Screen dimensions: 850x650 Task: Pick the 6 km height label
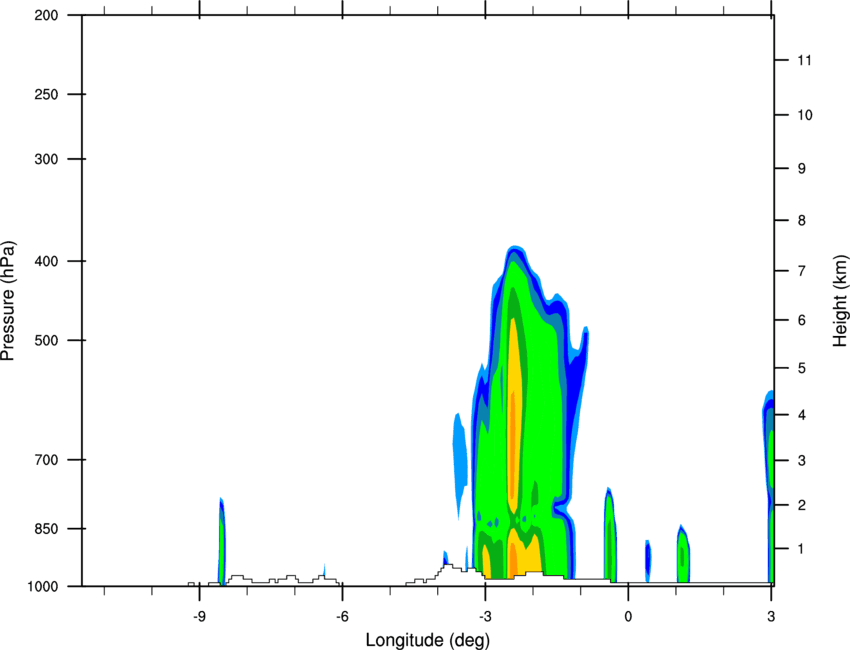point(802,320)
